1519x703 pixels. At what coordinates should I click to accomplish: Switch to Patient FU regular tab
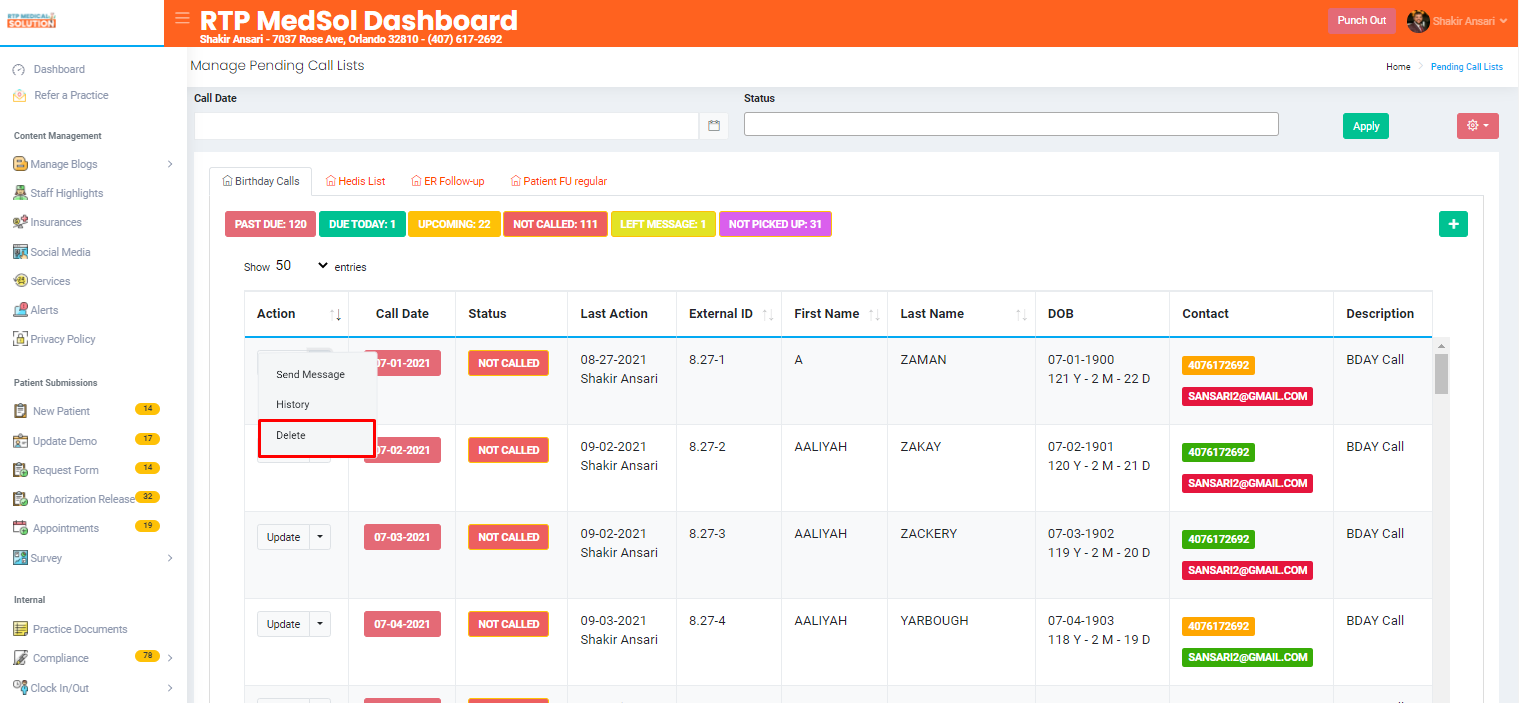(x=559, y=181)
